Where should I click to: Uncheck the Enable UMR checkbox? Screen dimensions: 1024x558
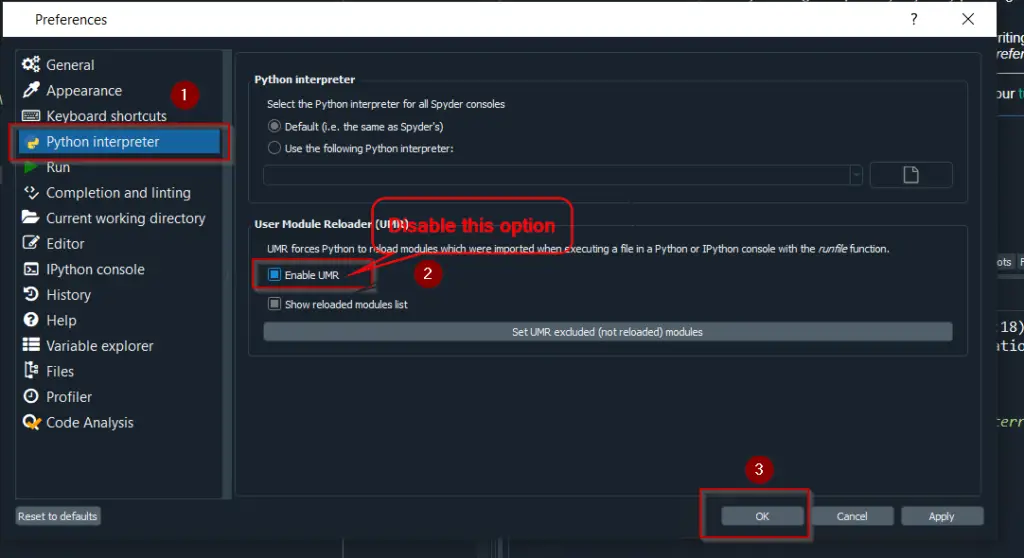pyautogui.click(x=274, y=274)
